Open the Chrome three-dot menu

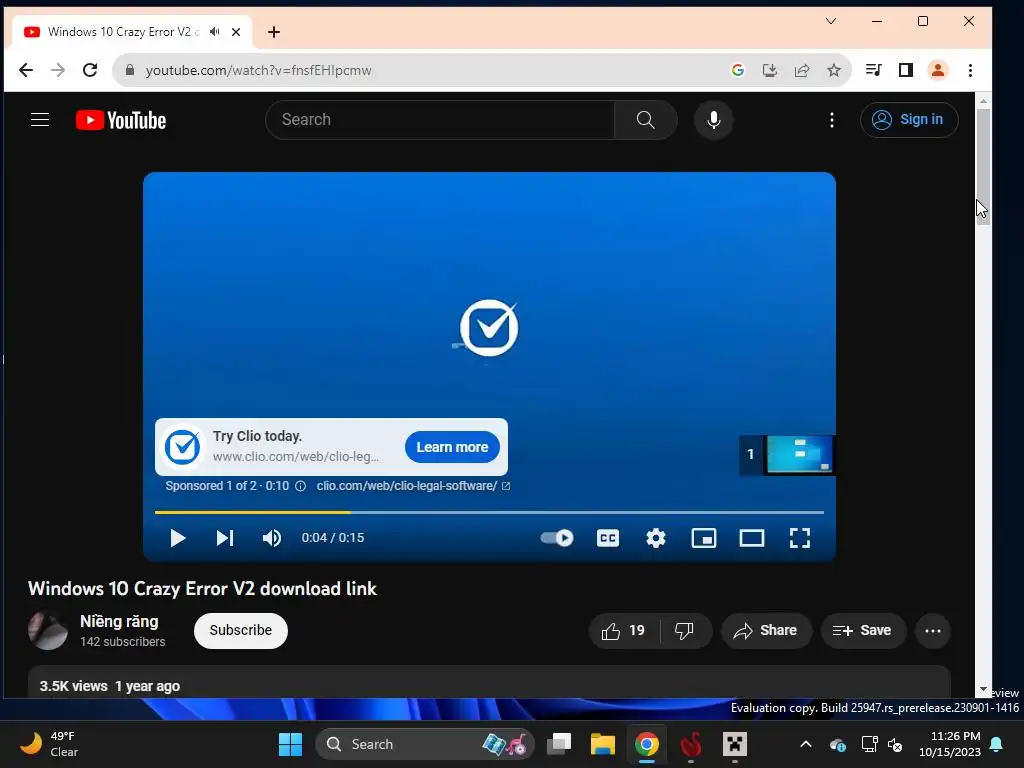(x=970, y=70)
